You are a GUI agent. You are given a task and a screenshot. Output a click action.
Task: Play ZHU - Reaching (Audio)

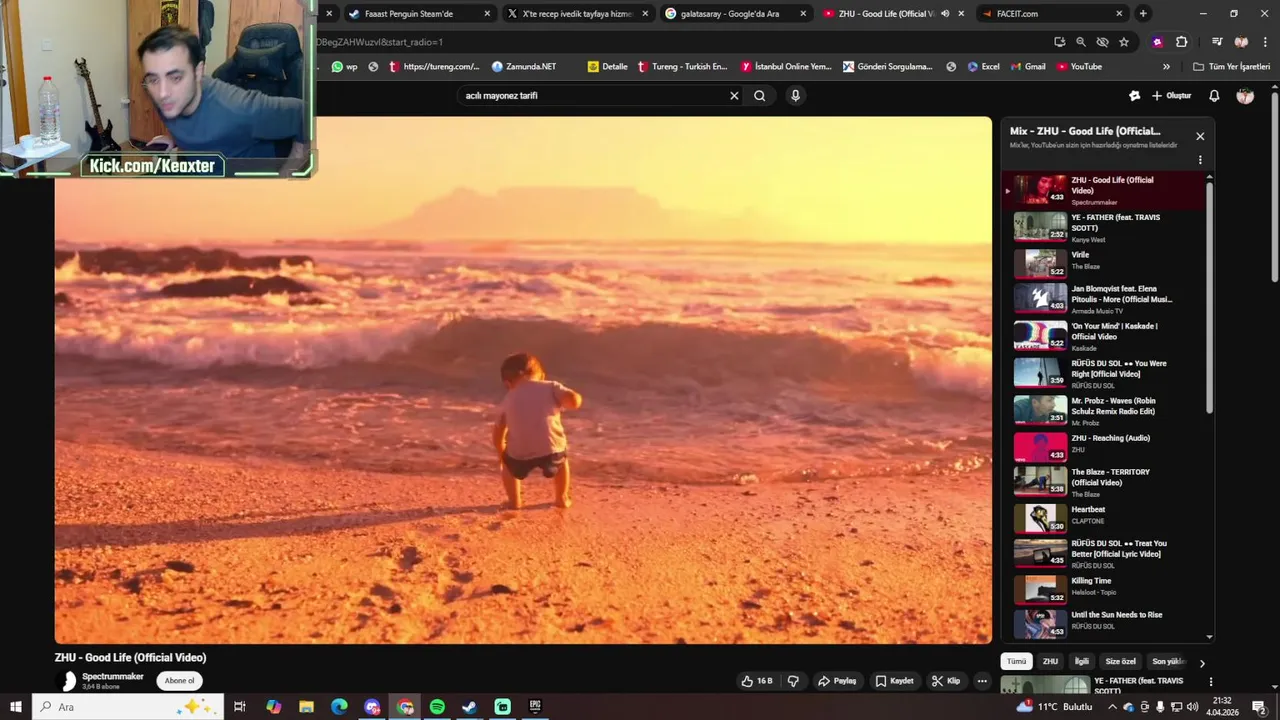pyautogui.click(x=1105, y=446)
